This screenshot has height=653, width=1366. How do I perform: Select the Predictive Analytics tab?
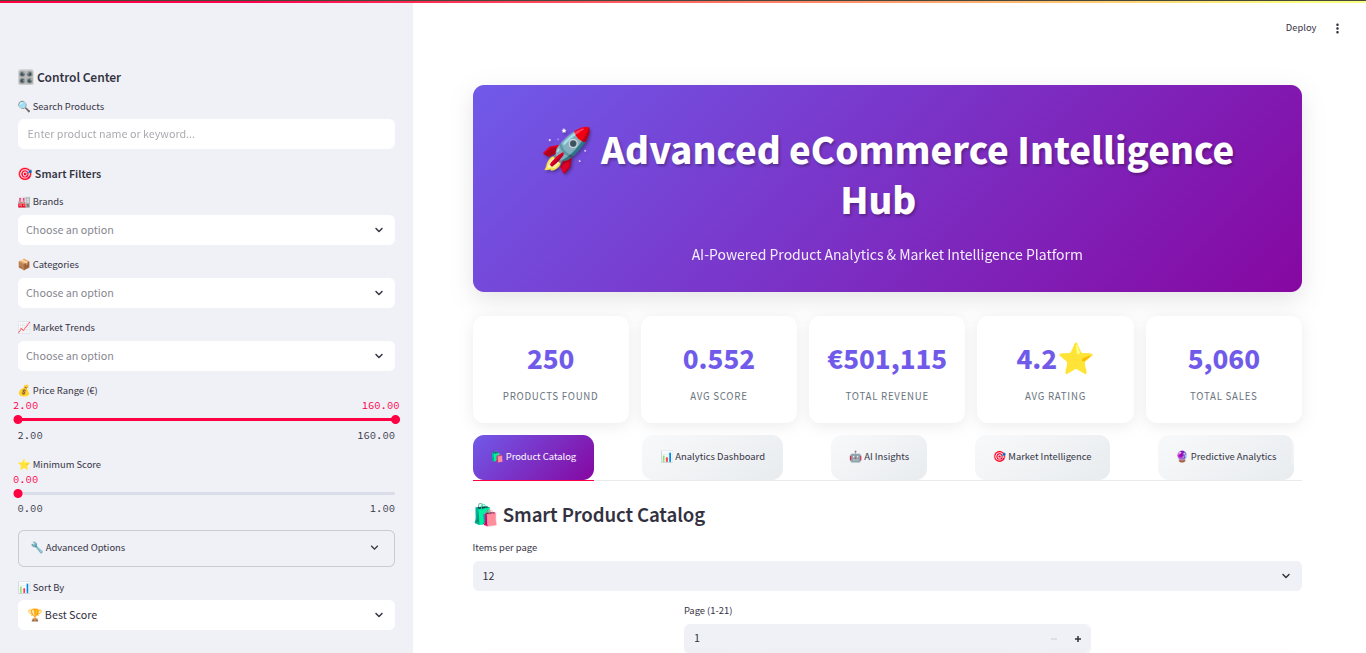coord(1226,457)
